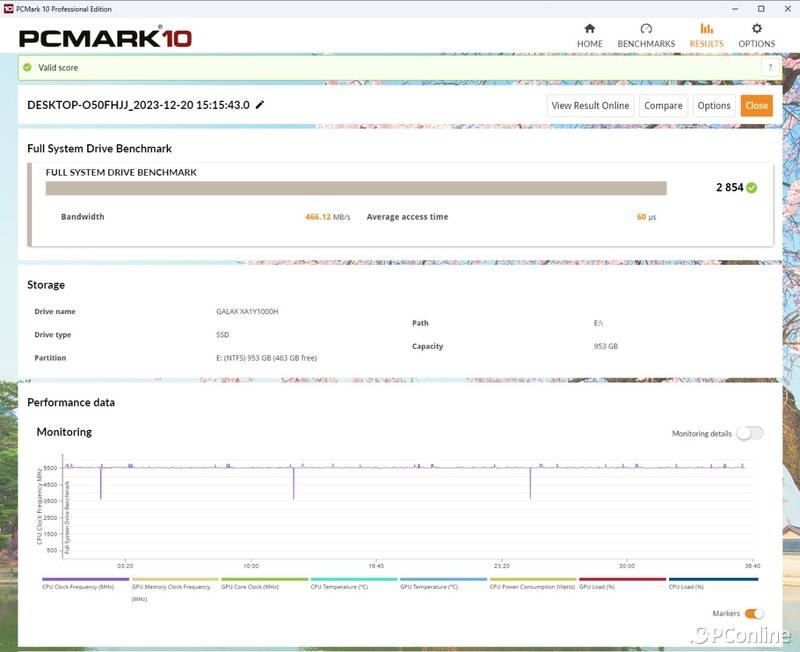Click the green valid score checkmark

click(28, 68)
